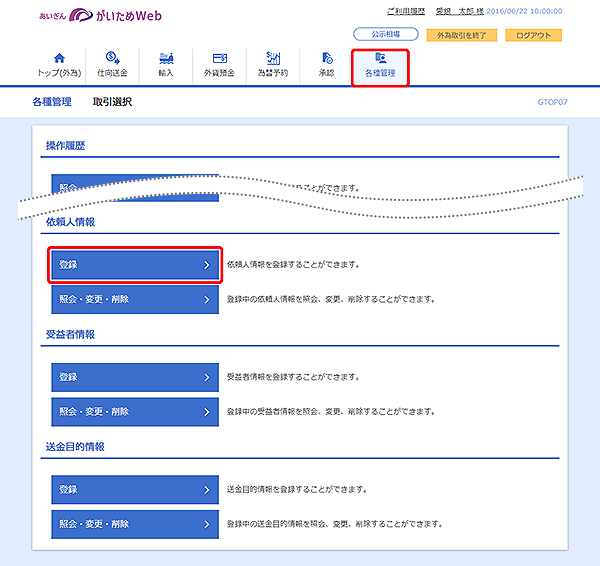Click 照会・変更・削除 under 受益者情報

[135, 412]
